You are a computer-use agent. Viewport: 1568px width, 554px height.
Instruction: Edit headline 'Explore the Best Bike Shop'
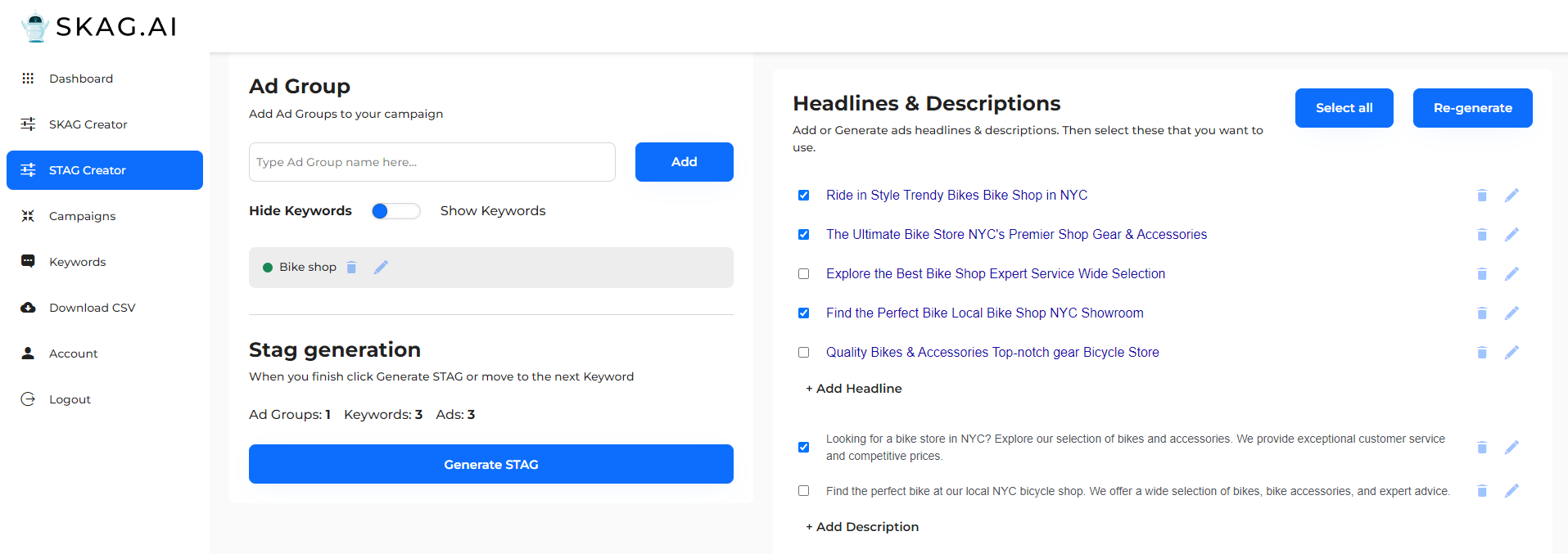pos(1512,273)
